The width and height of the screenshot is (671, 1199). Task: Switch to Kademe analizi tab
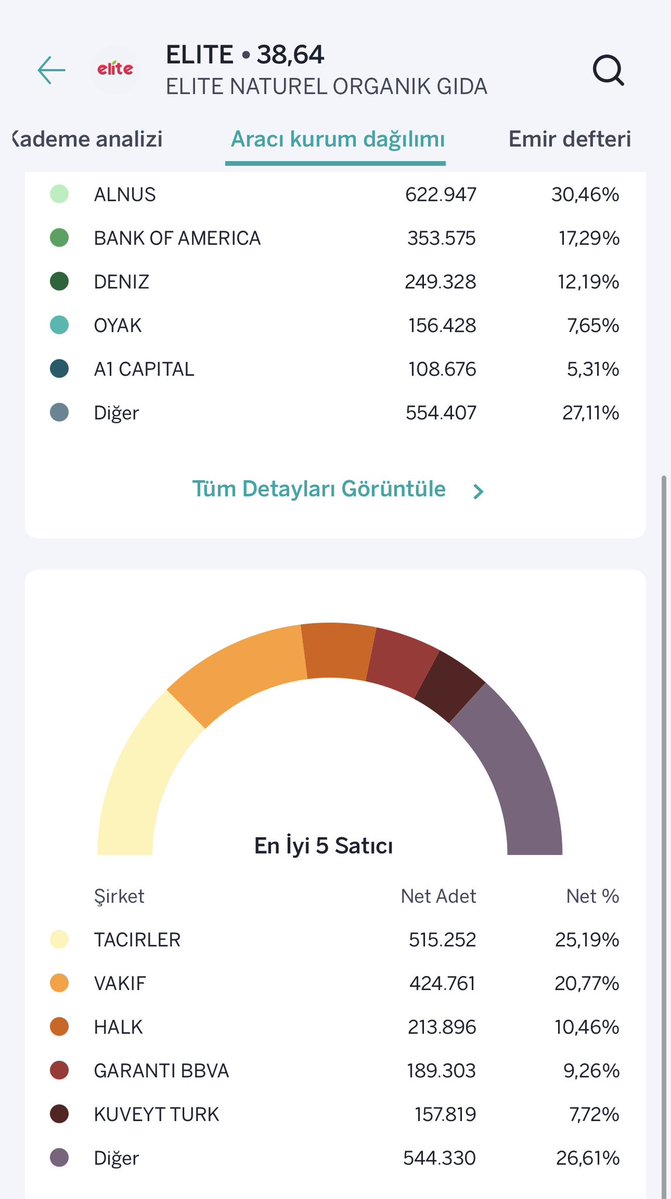(87, 139)
